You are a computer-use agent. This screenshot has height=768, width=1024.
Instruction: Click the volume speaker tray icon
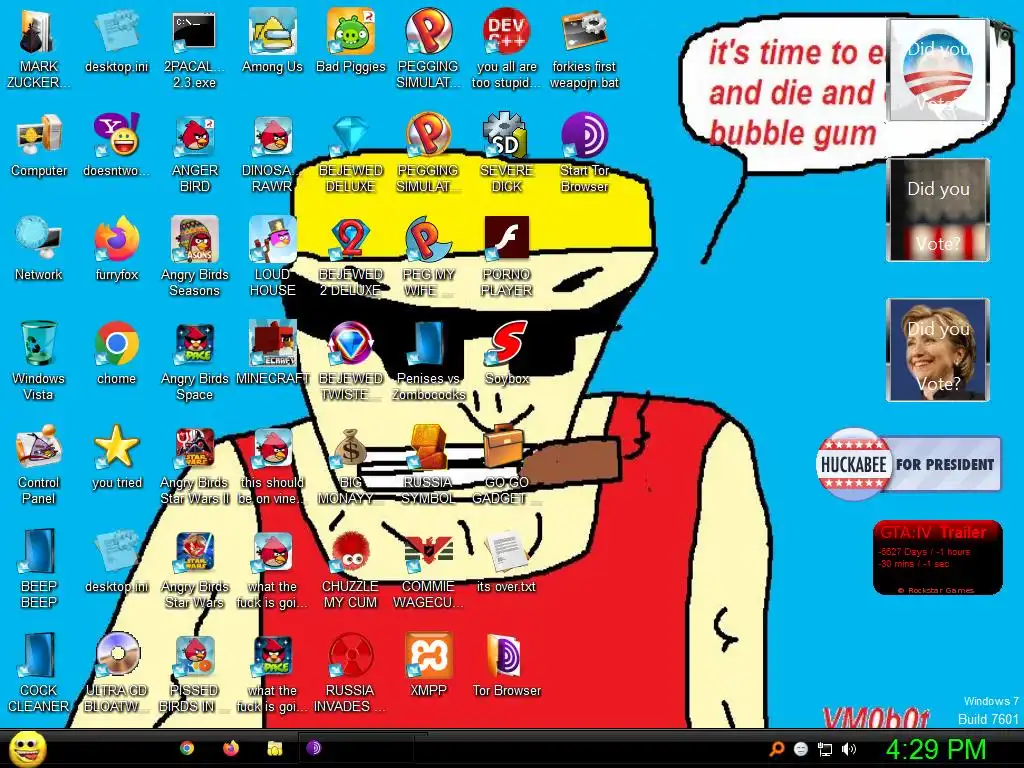coord(849,749)
